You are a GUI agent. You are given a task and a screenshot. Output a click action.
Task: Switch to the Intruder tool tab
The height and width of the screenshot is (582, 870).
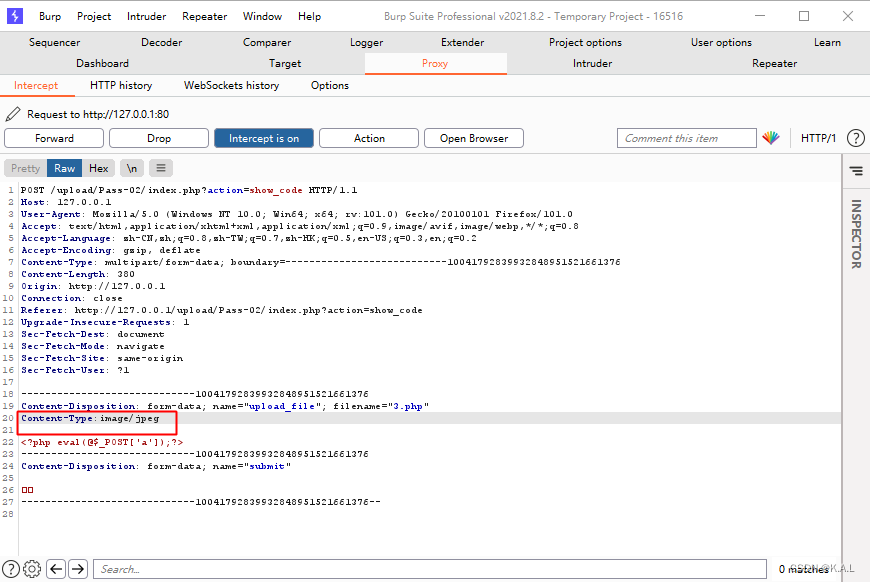592,63
